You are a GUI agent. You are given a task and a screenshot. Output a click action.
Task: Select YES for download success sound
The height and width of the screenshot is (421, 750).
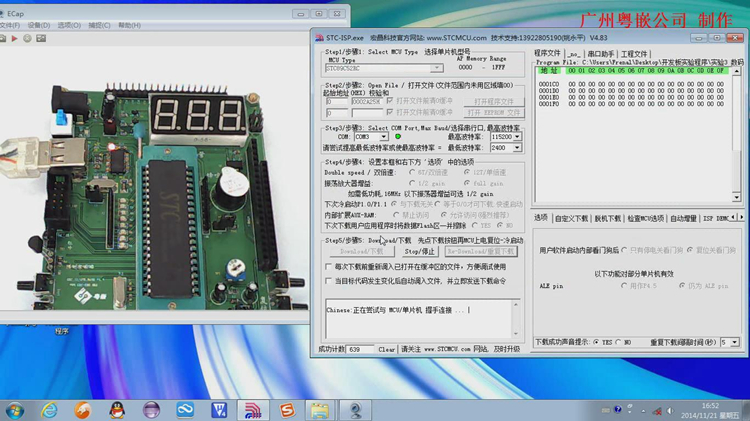tap(596, 342)
